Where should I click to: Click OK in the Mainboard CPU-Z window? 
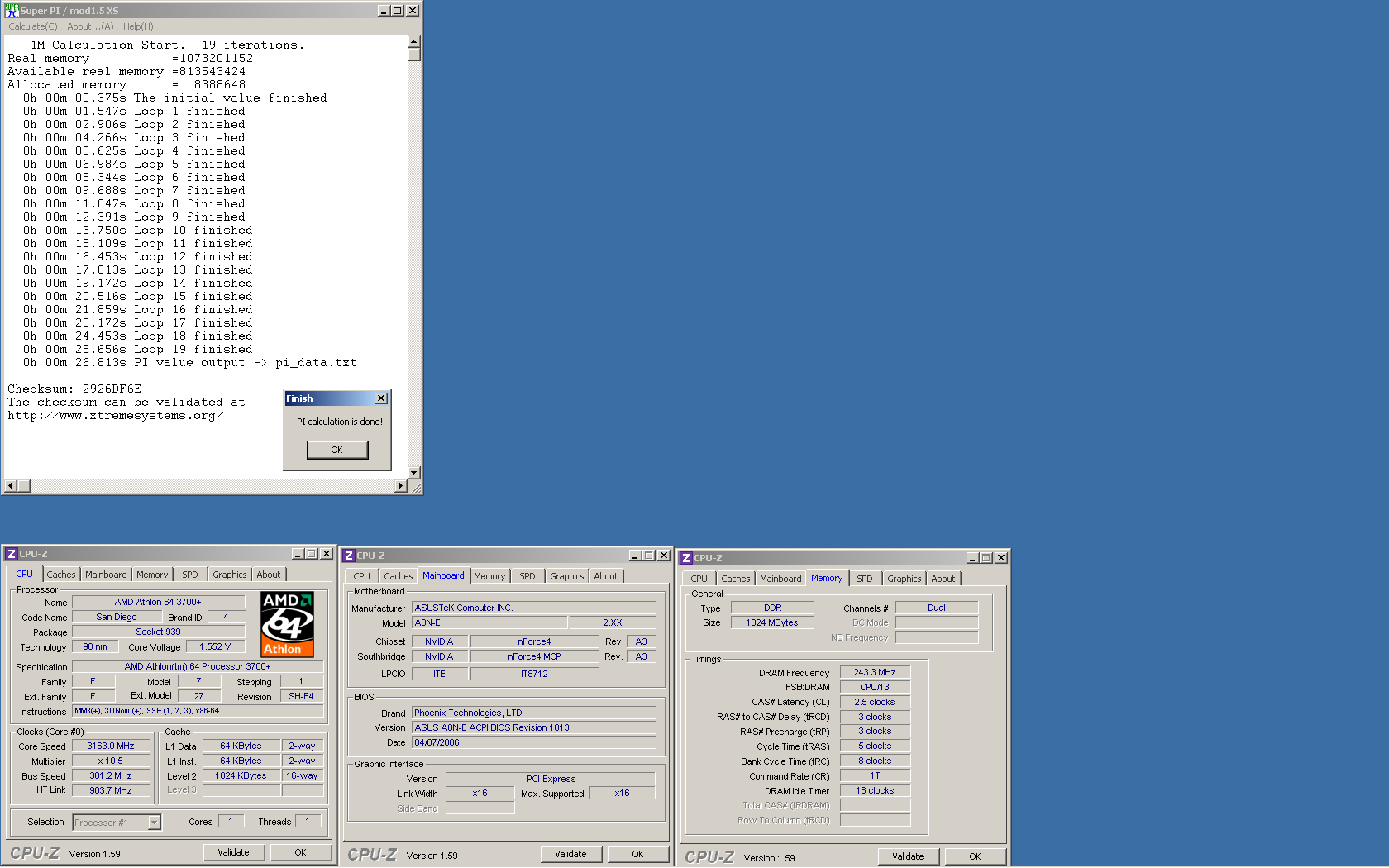[637, 854]
